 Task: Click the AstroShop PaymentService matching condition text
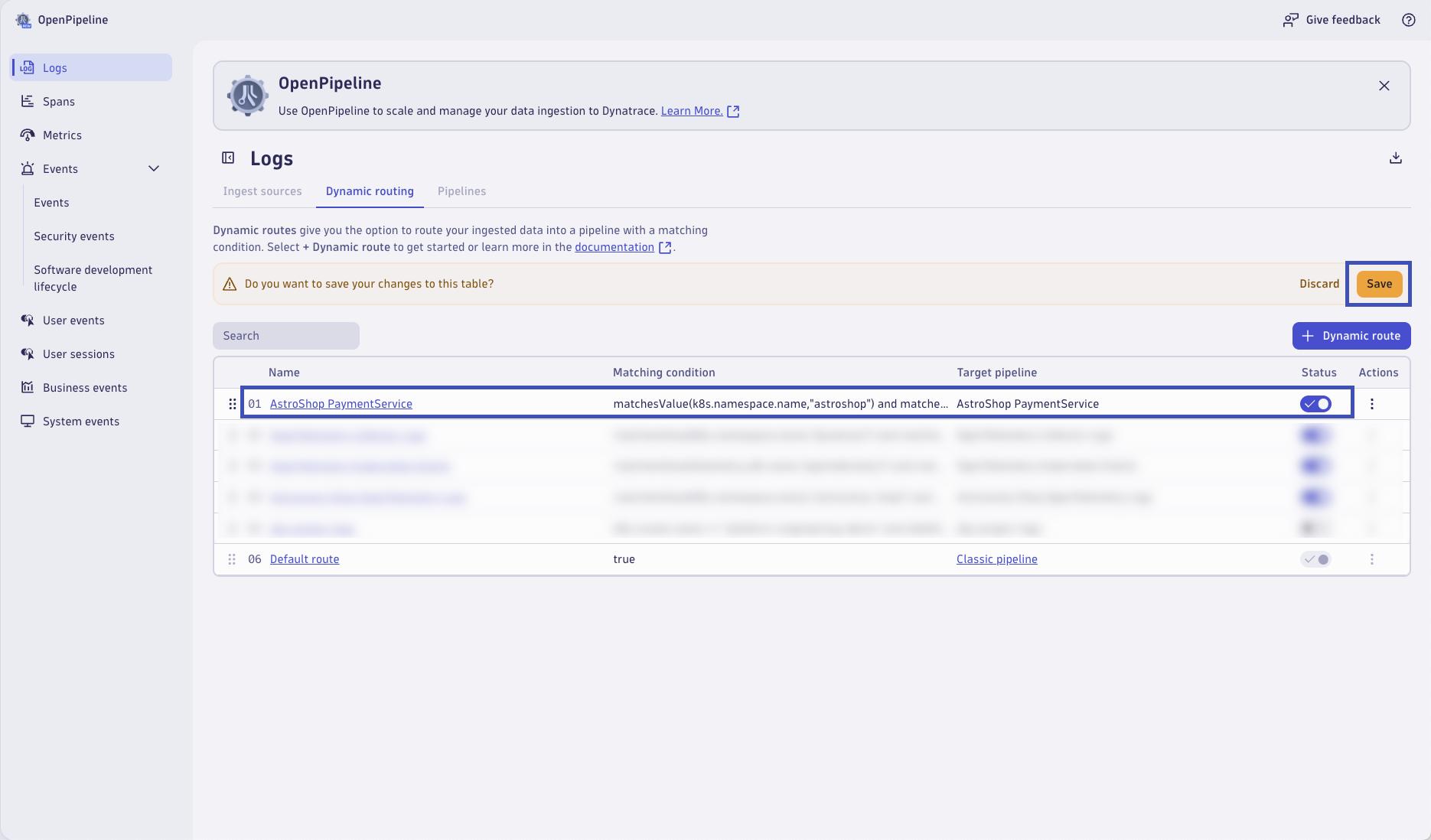coord(781,404)
